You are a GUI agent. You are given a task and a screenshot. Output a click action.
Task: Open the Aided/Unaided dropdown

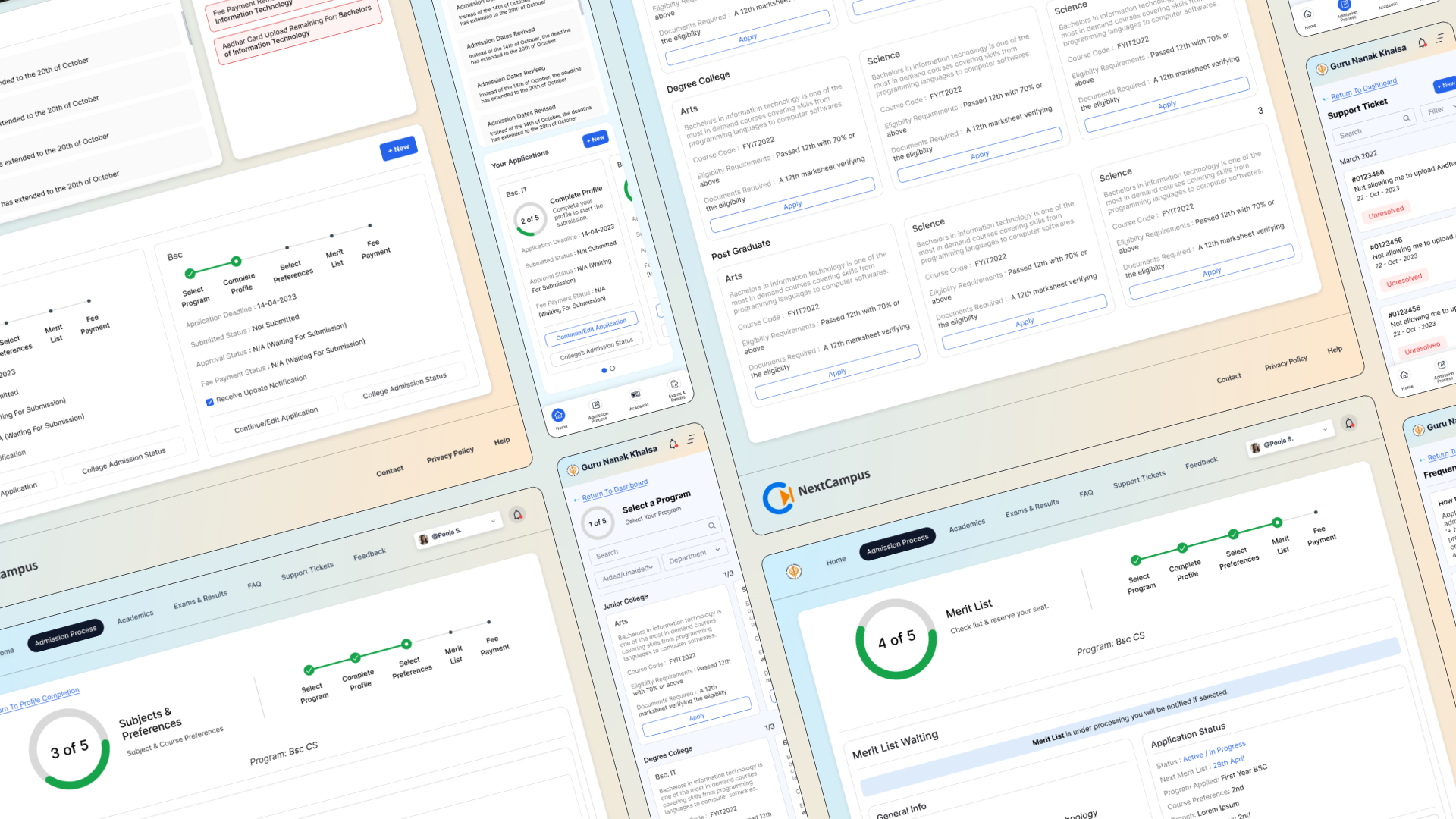click(626, 573)
